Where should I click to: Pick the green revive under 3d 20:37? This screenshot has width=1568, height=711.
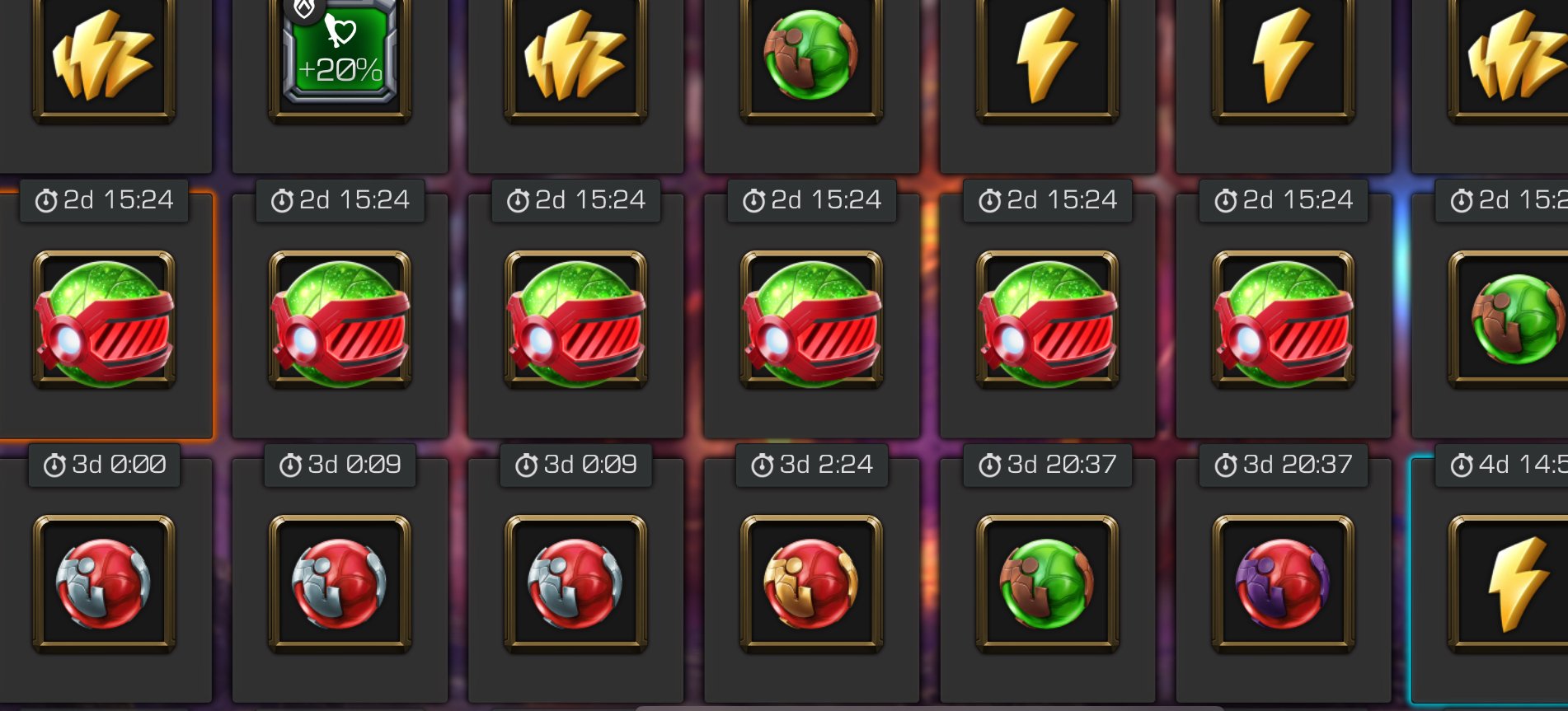click(1047, 583)
